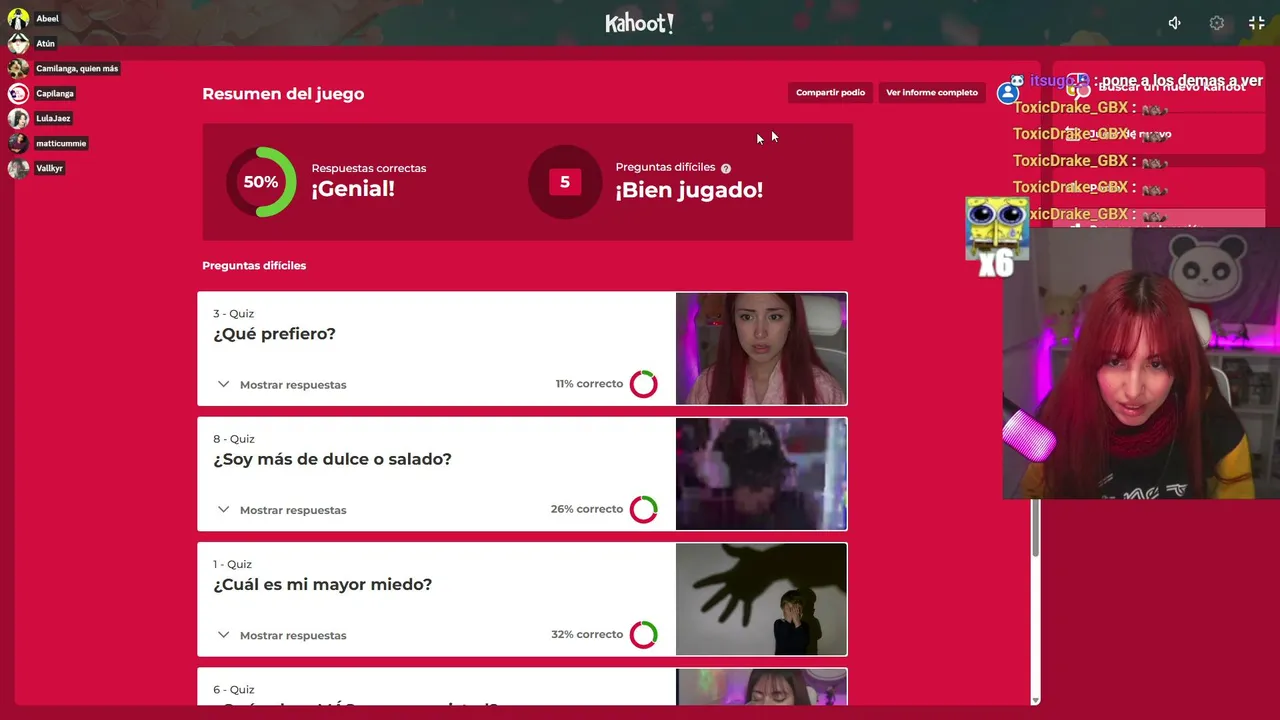Select Atún's player avatar
This screenshot has height=720, width=1280.
click(18, 43)
